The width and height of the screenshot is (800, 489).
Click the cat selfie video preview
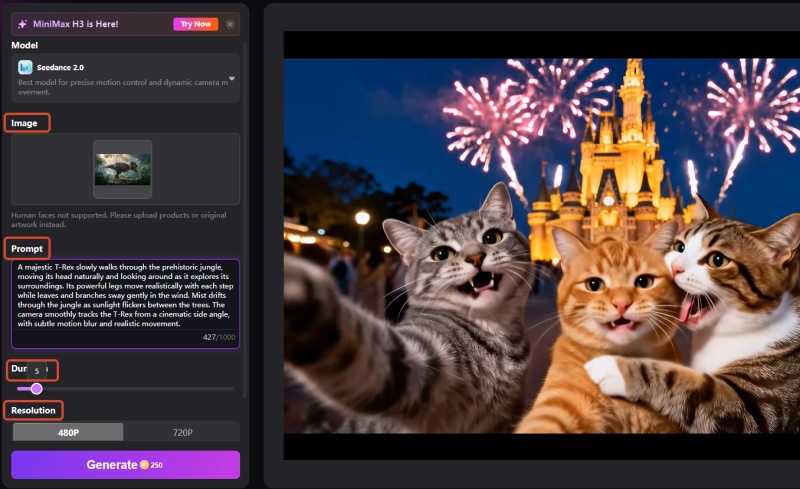point(542,246)
